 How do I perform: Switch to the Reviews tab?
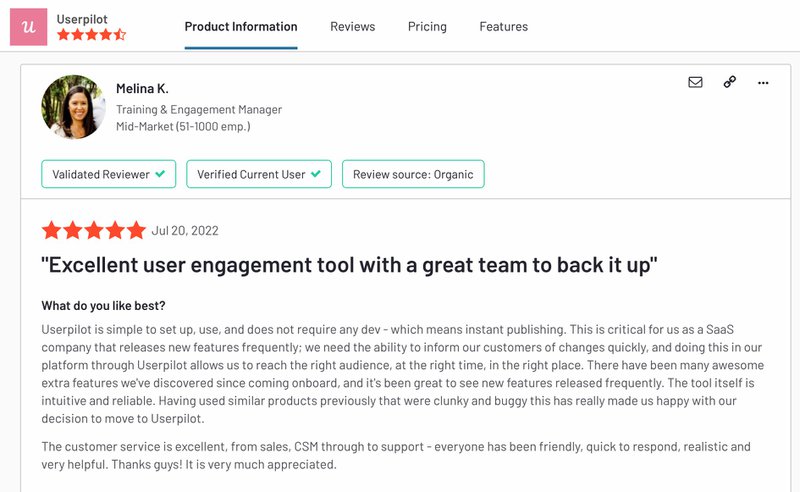click(x=353, y=27)
